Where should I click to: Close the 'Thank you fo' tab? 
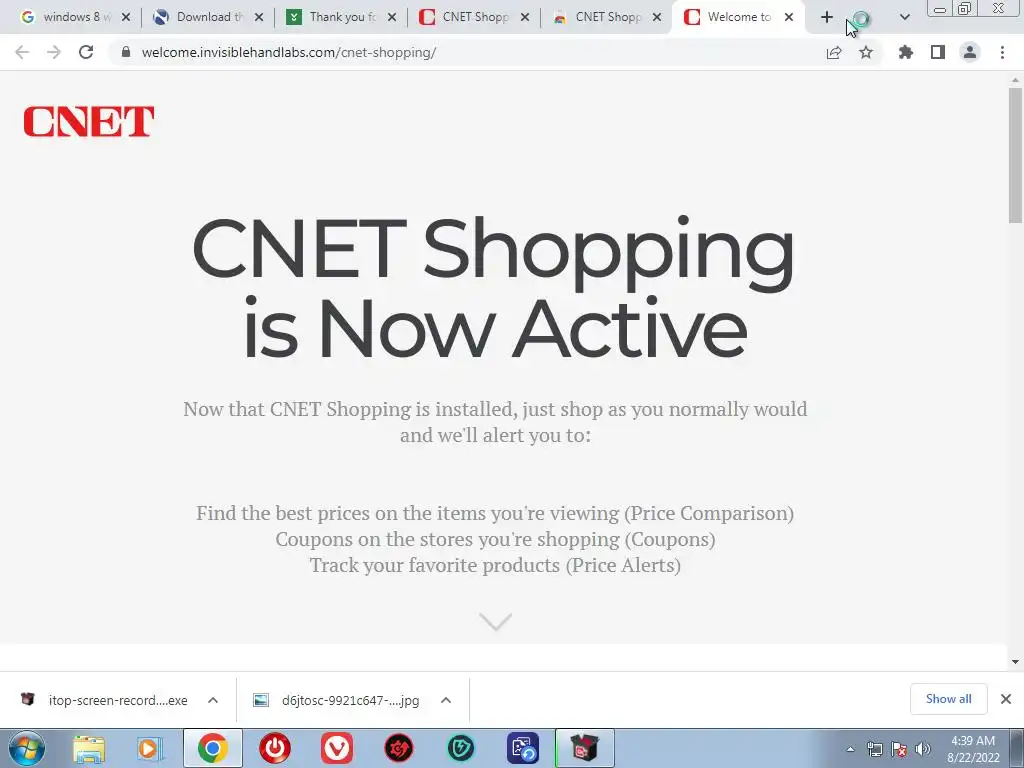click(392, 18)
